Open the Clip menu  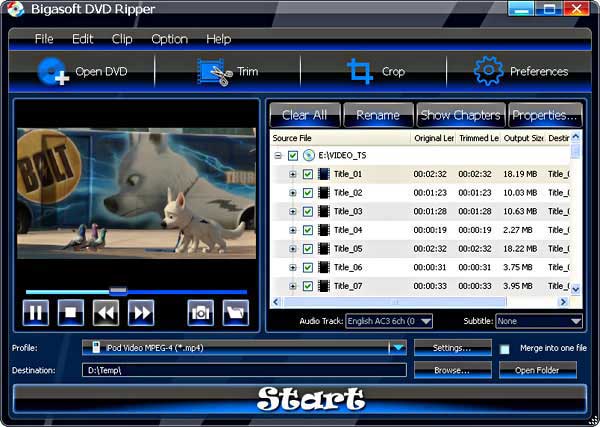122,39
